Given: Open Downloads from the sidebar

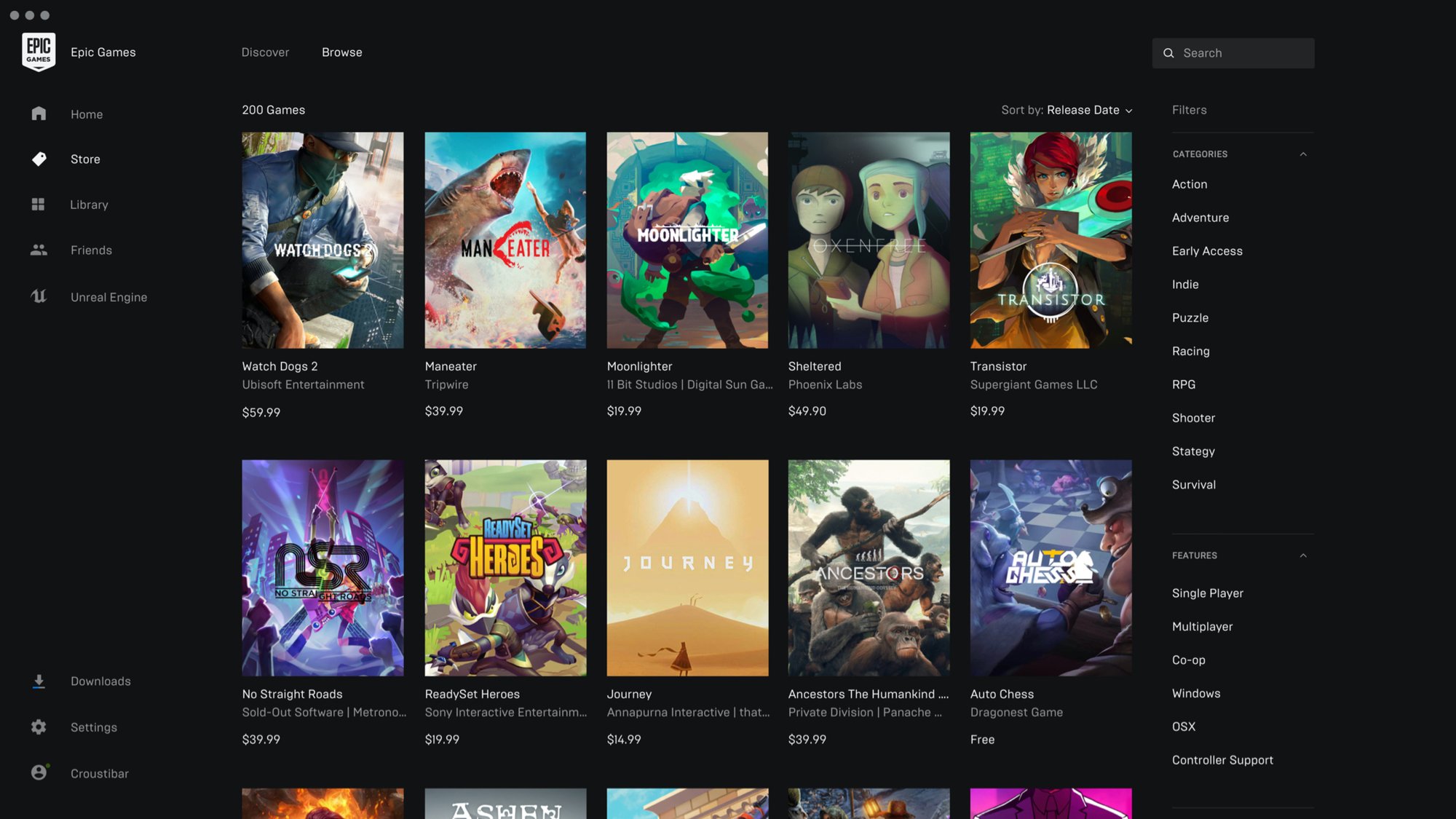Looking at the screenshot, I should point(100,681).
